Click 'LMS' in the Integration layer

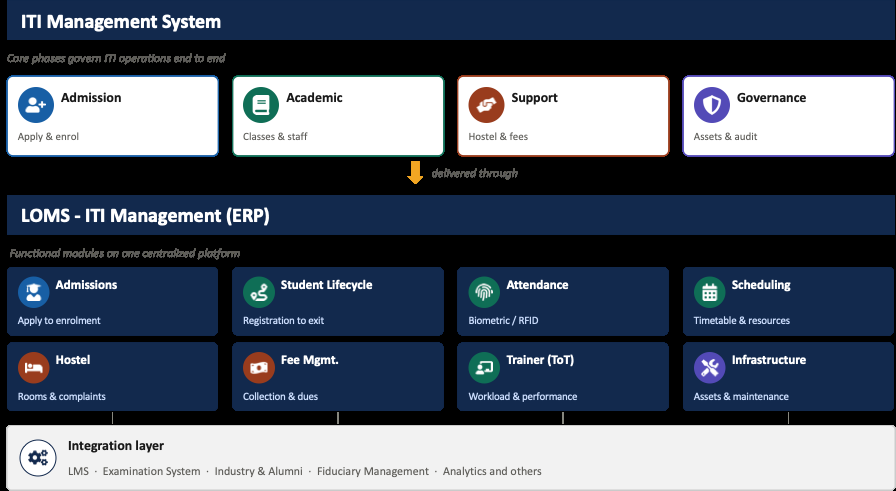click(x=78, y=472)
